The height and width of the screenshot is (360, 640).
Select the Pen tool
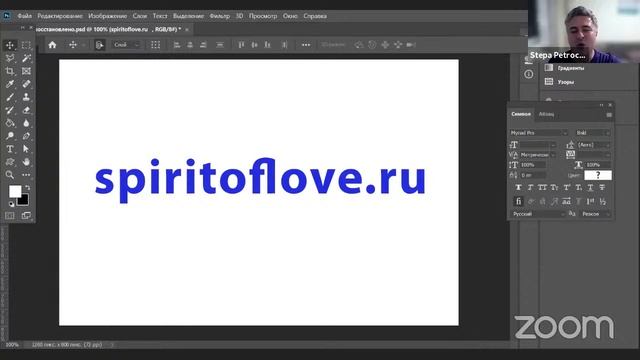(x=26, y=136)
